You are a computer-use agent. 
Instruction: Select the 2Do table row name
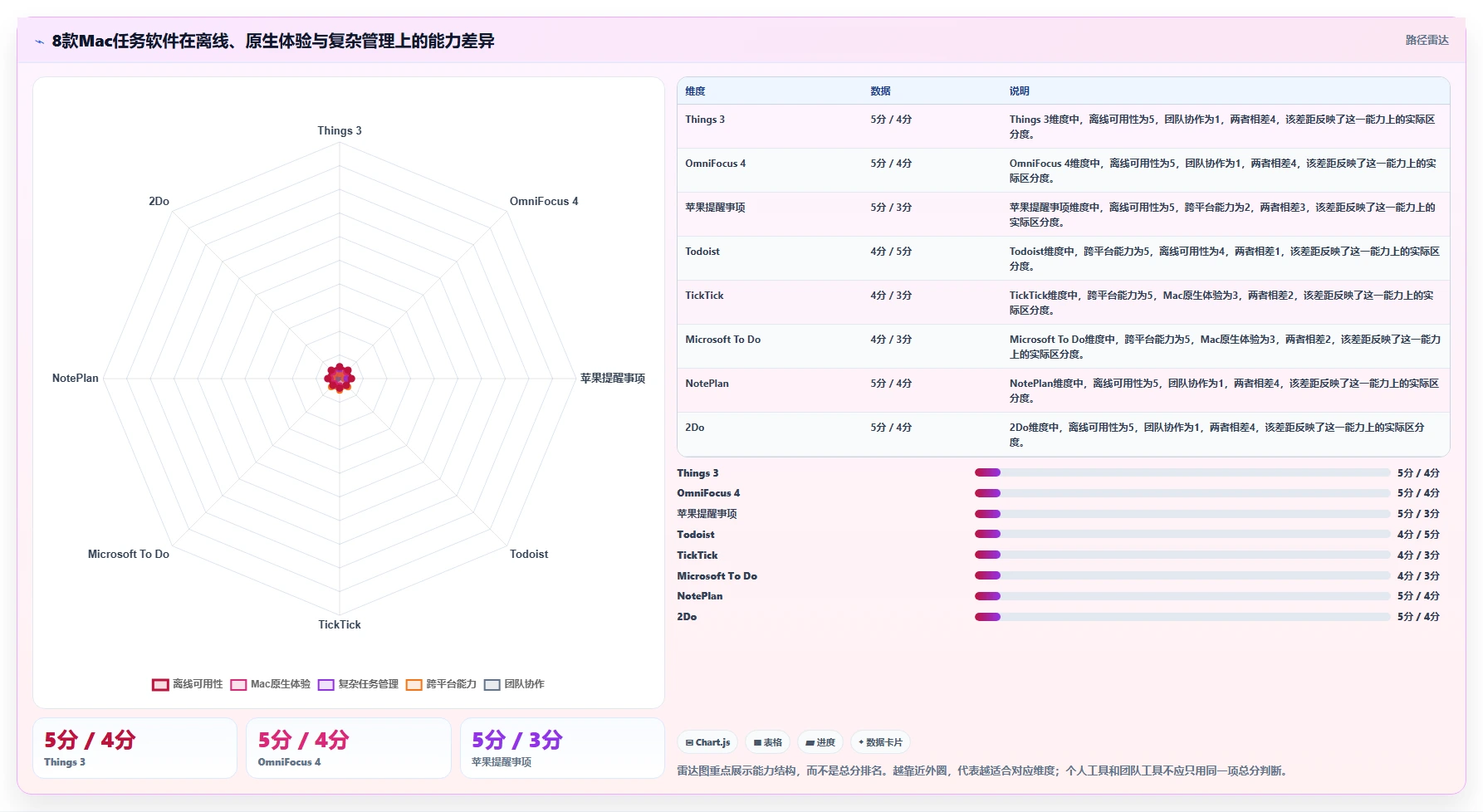(694, 428)
